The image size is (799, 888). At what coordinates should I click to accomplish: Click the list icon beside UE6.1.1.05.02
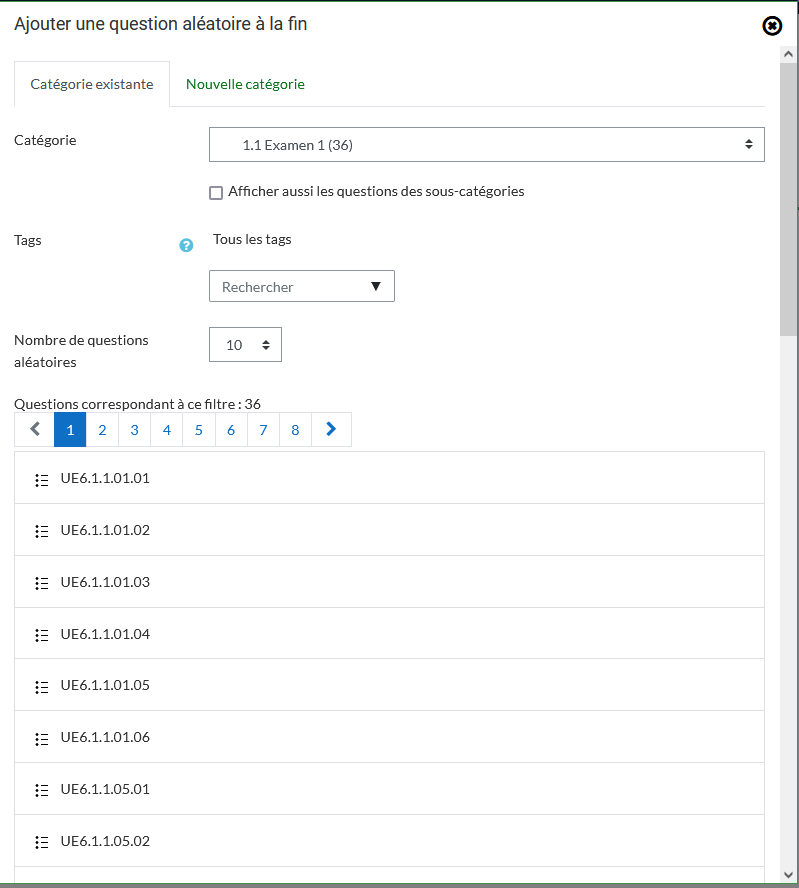click(41, 842)
